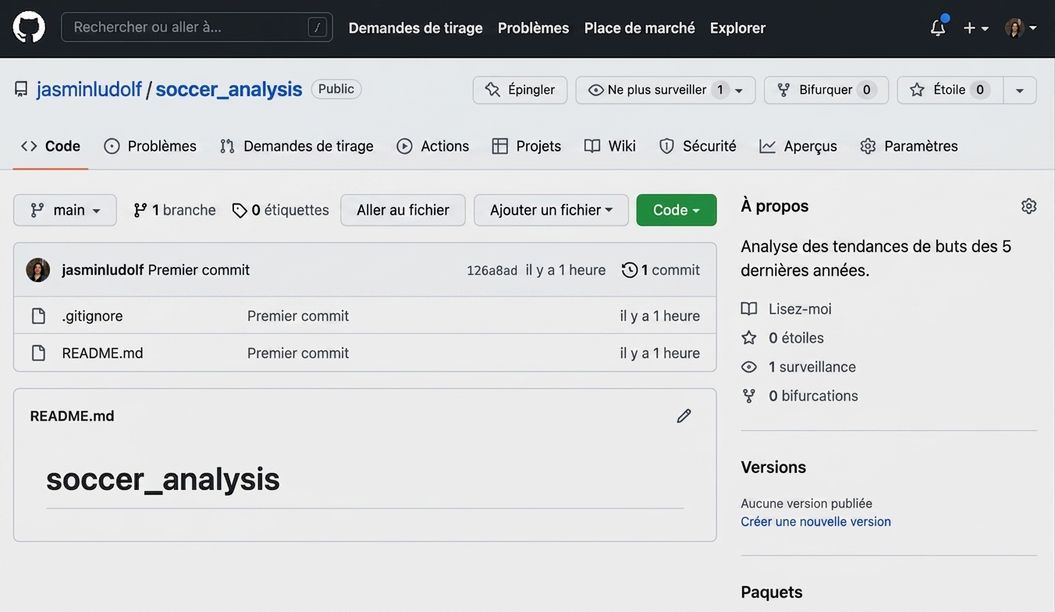This screenshot has height=612, width=1055.
Task: Toggle 'Ne plus surveiller' watch button
Action: click(656, 89)
